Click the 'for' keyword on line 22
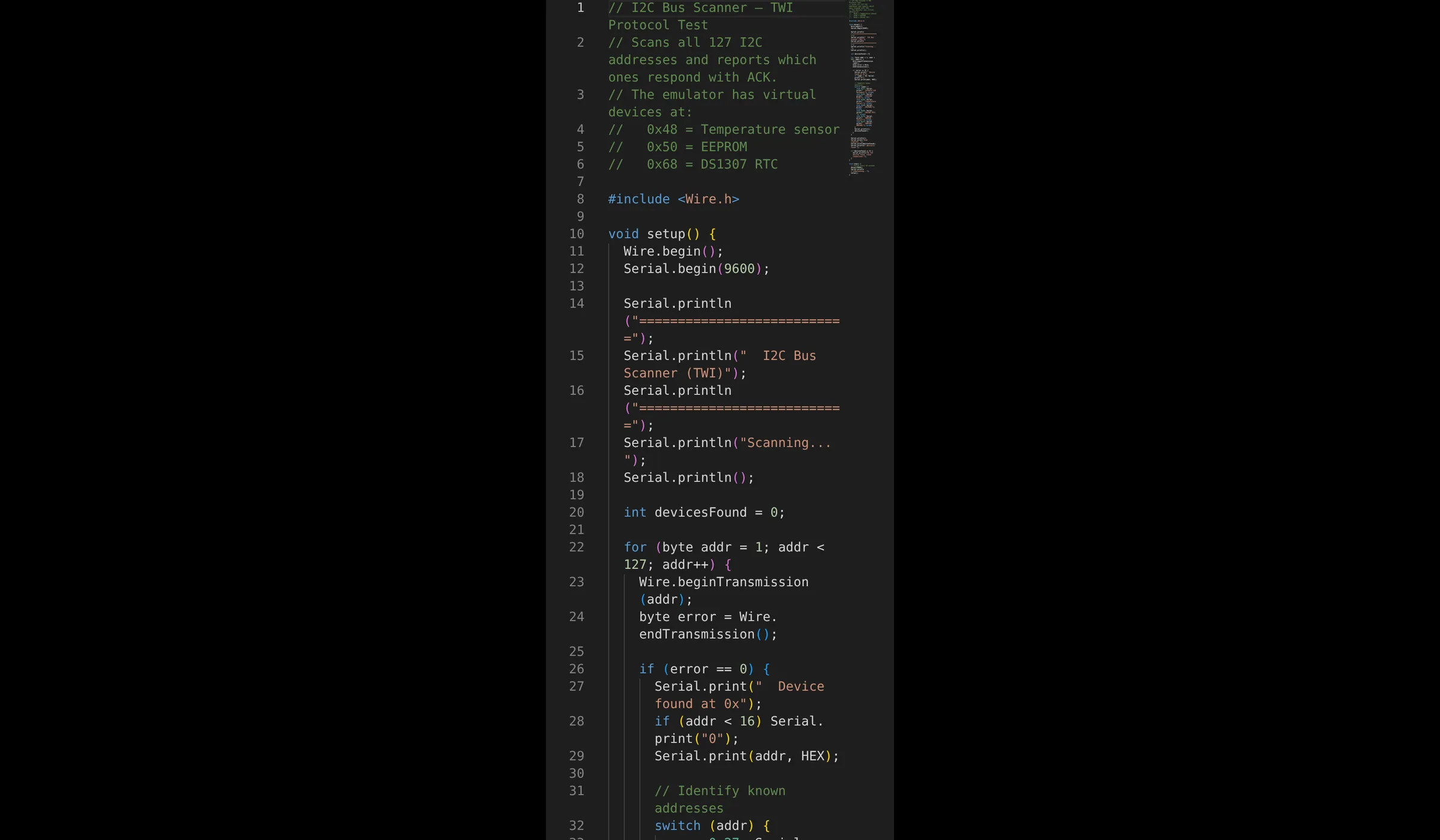Screen dimensions: 1440x840 point(635,547)
